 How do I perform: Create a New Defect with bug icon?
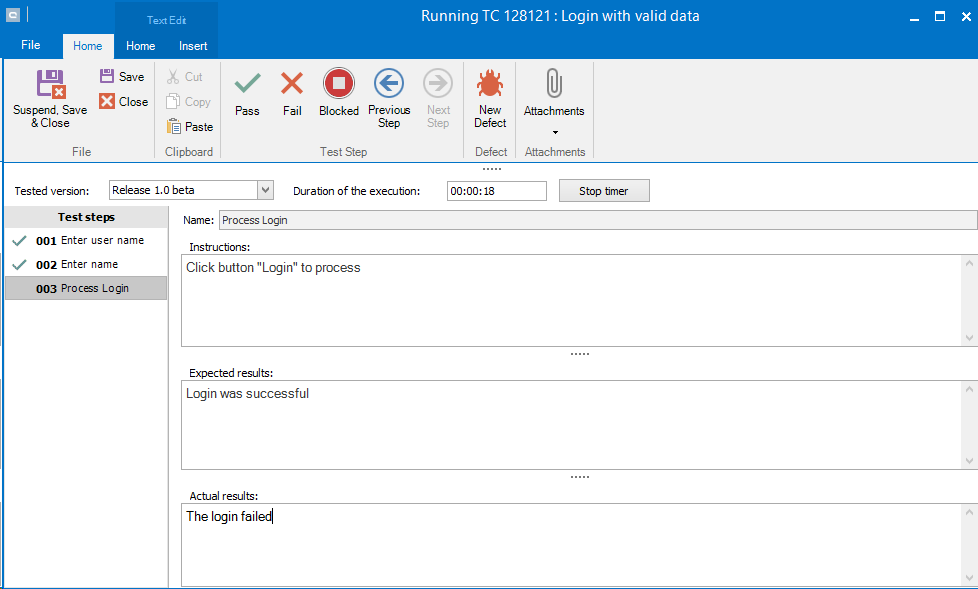[x=490, y=84]
